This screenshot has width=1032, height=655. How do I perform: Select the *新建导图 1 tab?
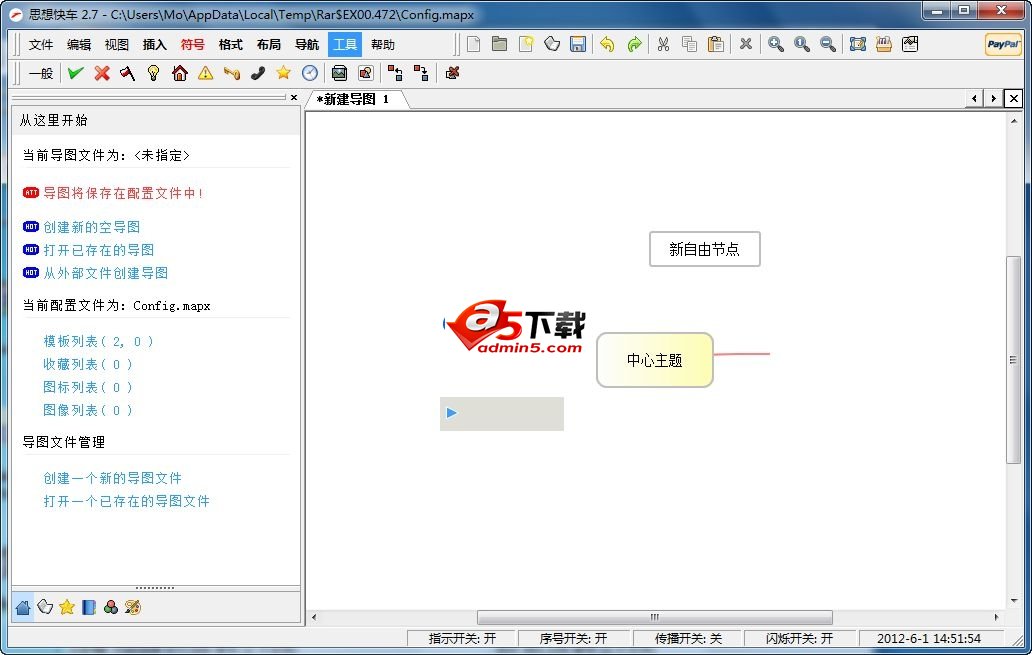(x=355, y=99)
